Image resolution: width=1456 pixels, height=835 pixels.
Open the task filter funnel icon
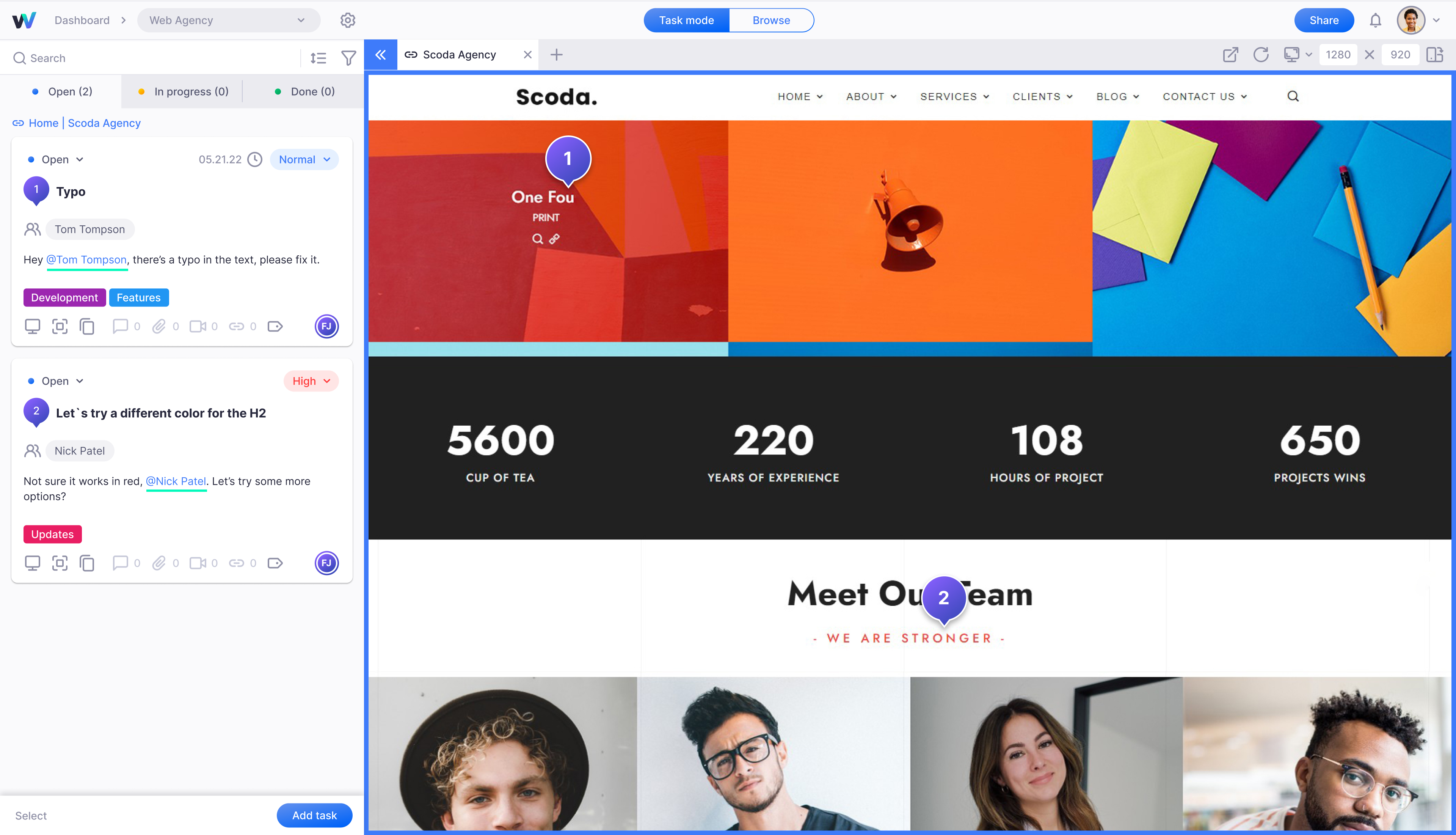point(348,58)
